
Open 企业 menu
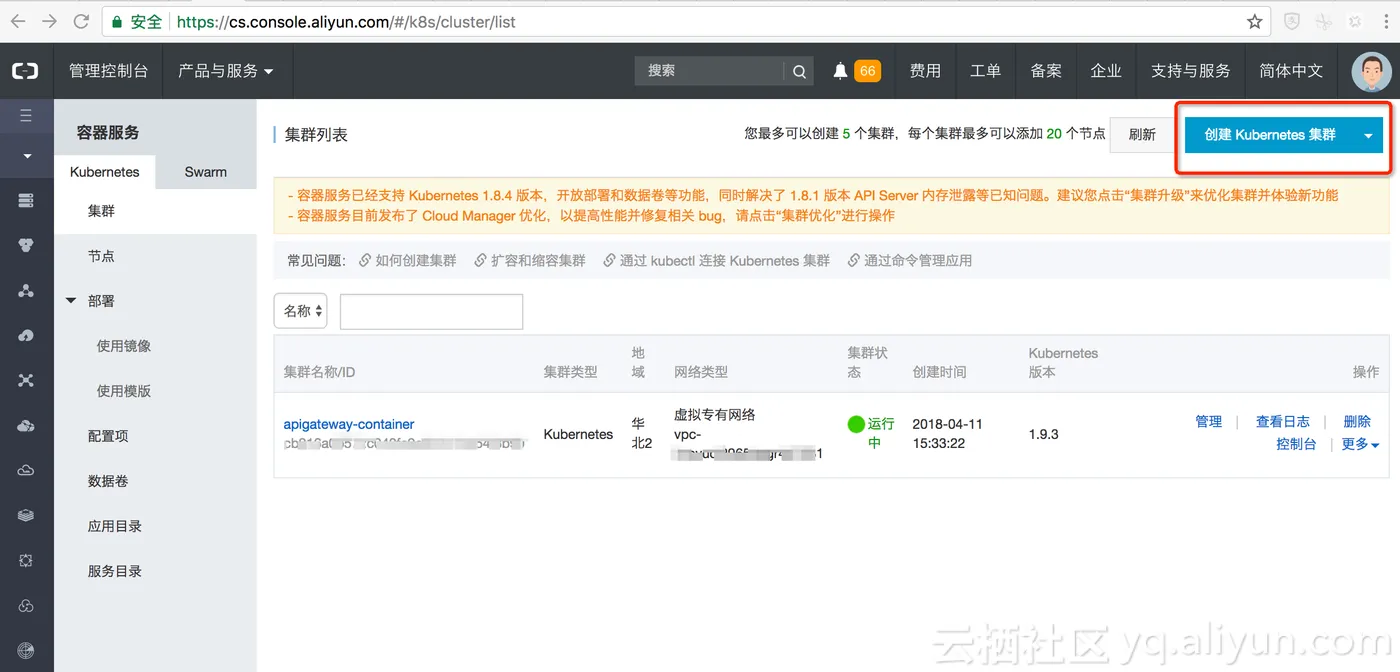[x=1106, y=71]
